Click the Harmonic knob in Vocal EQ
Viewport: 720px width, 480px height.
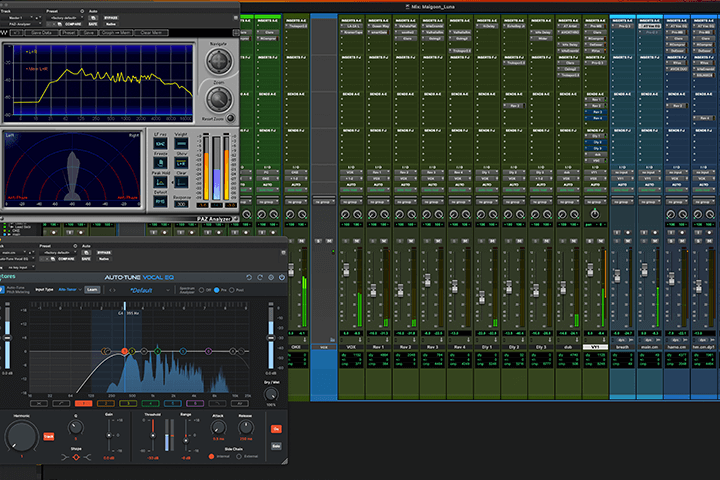(x=21, y=436)
